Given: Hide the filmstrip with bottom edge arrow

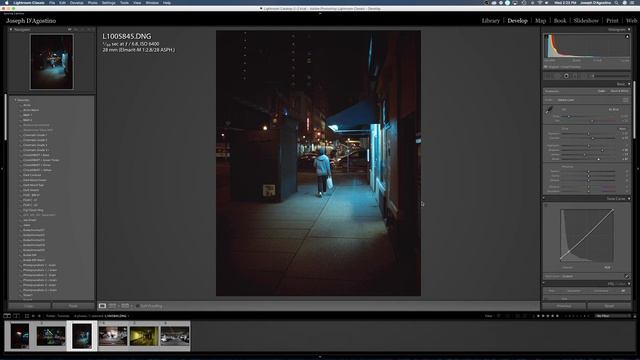Looking at the screenshot, I should (x=320, y=357).
